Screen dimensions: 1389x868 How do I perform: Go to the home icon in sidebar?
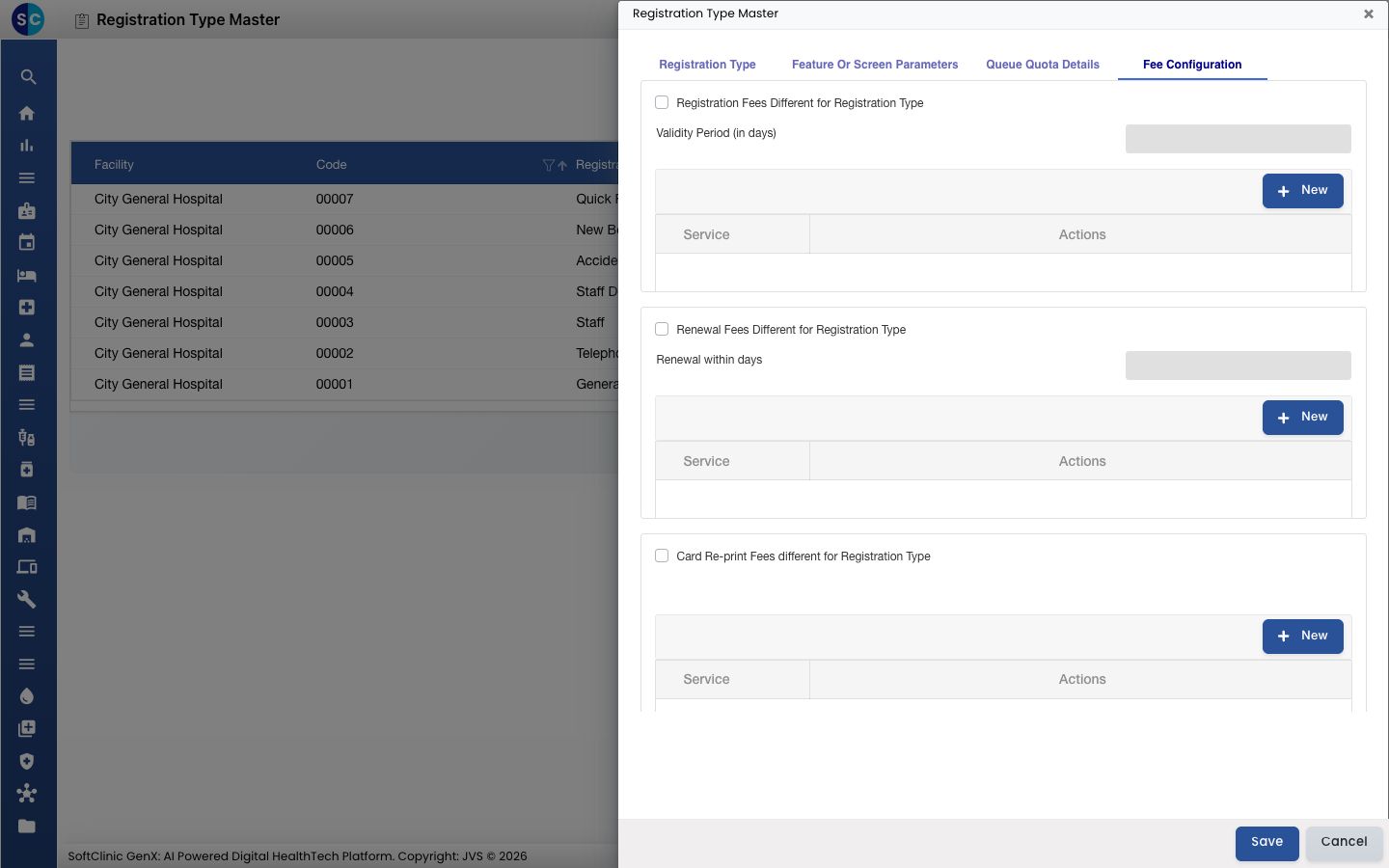(27, 113)
